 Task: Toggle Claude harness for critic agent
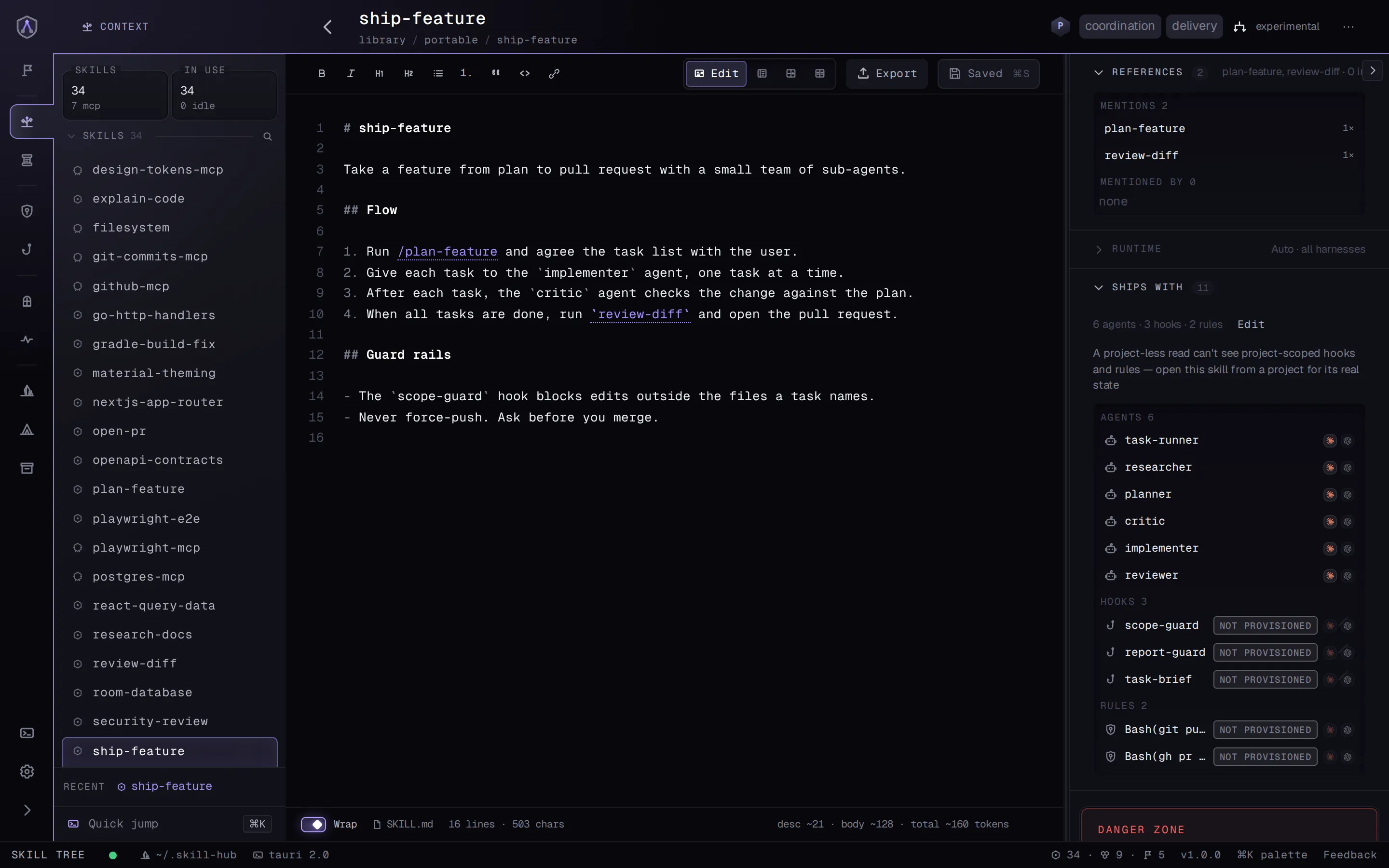pyautogui.click(x=1330, y=521)
